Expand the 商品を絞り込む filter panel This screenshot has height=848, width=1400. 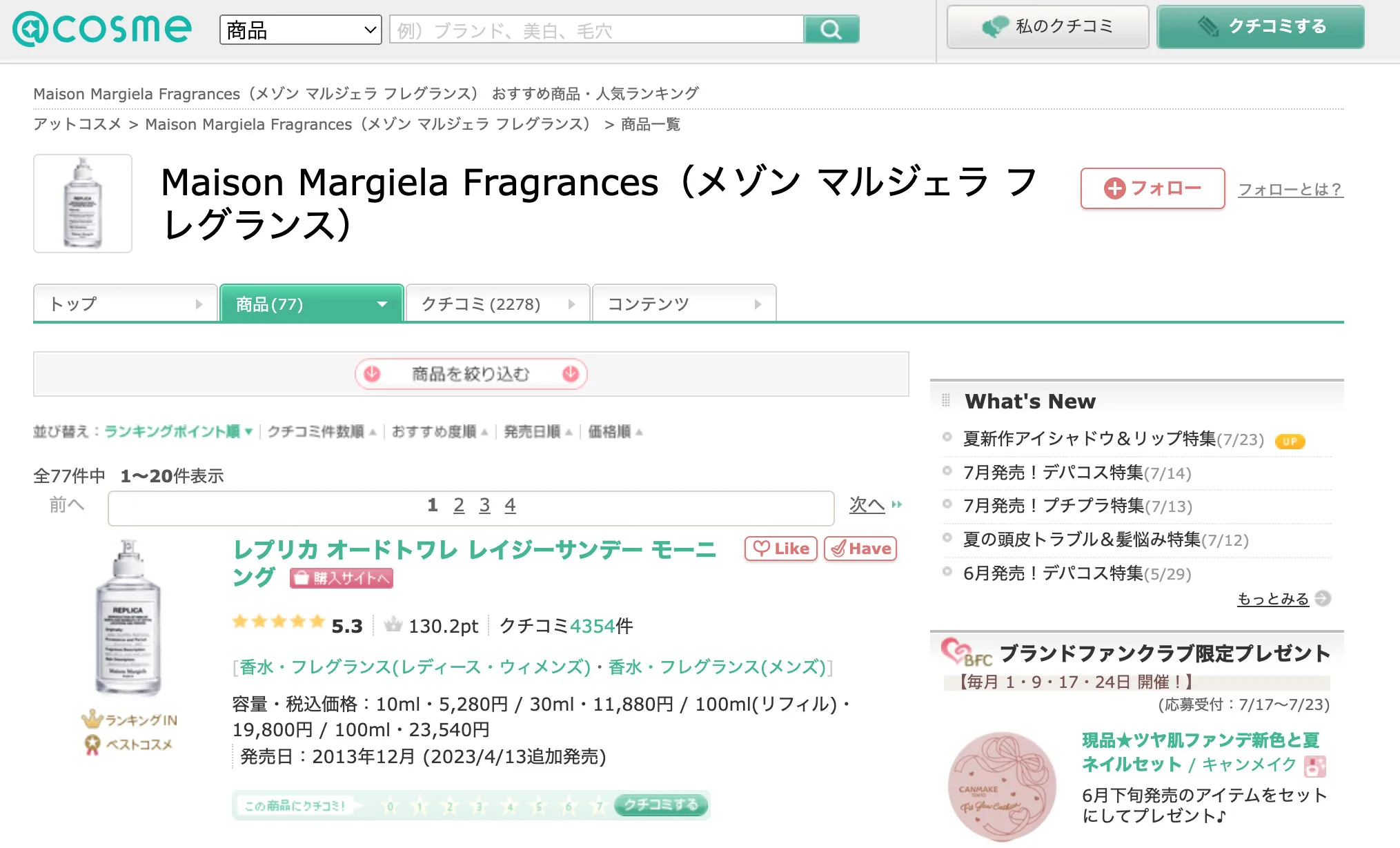(471, 374)
